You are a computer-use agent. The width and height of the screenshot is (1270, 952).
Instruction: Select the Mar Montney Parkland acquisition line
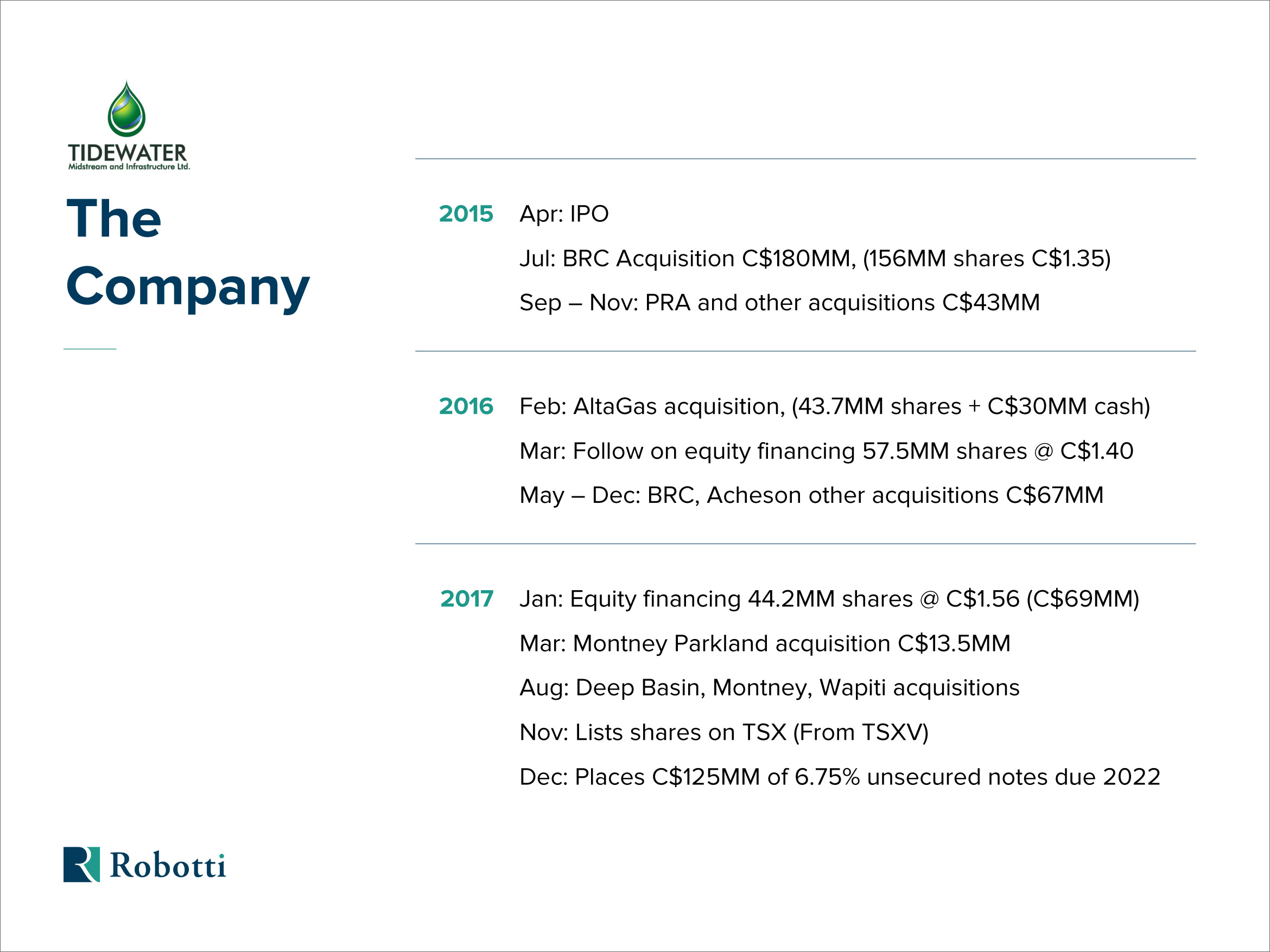(765, 643)
